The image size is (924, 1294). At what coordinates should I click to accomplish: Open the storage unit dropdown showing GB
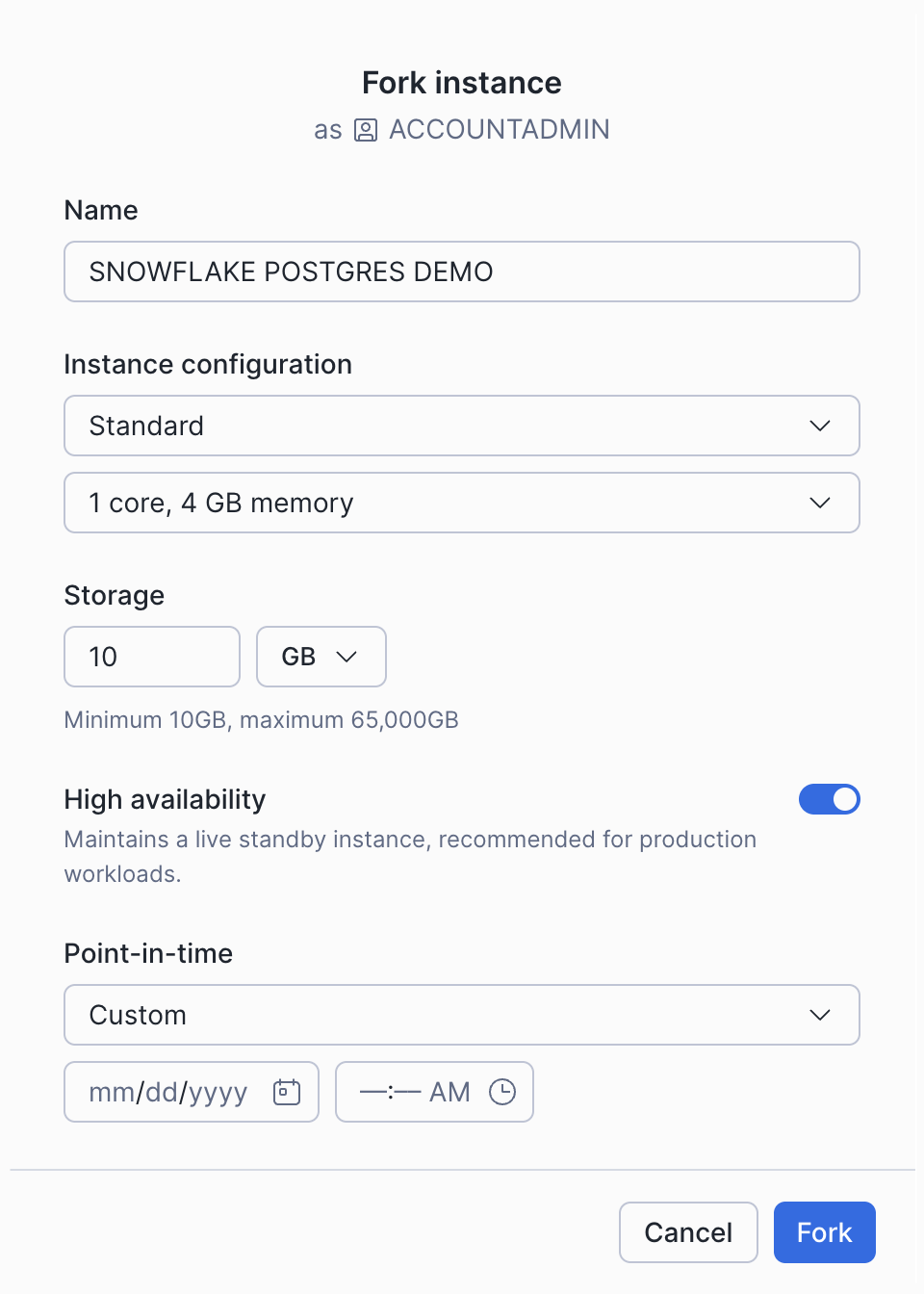pyautogui.click(x=321, y=657)
